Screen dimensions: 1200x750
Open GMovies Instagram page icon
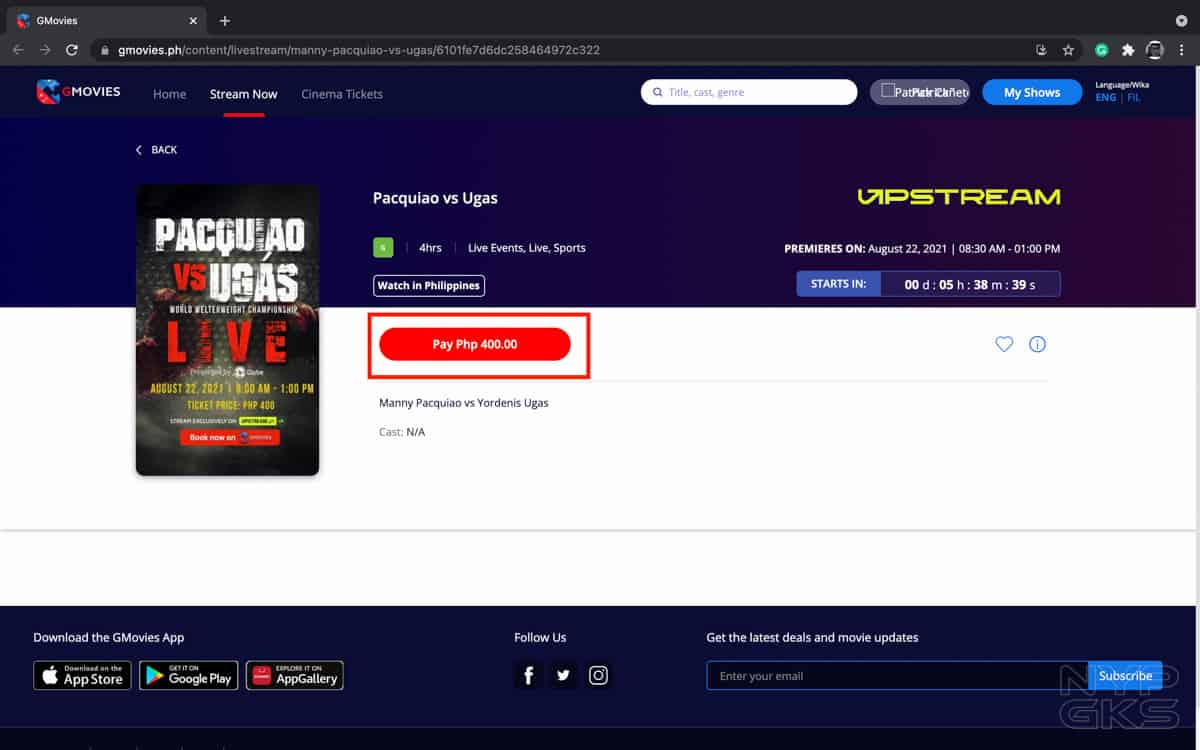tap(598, 676)
